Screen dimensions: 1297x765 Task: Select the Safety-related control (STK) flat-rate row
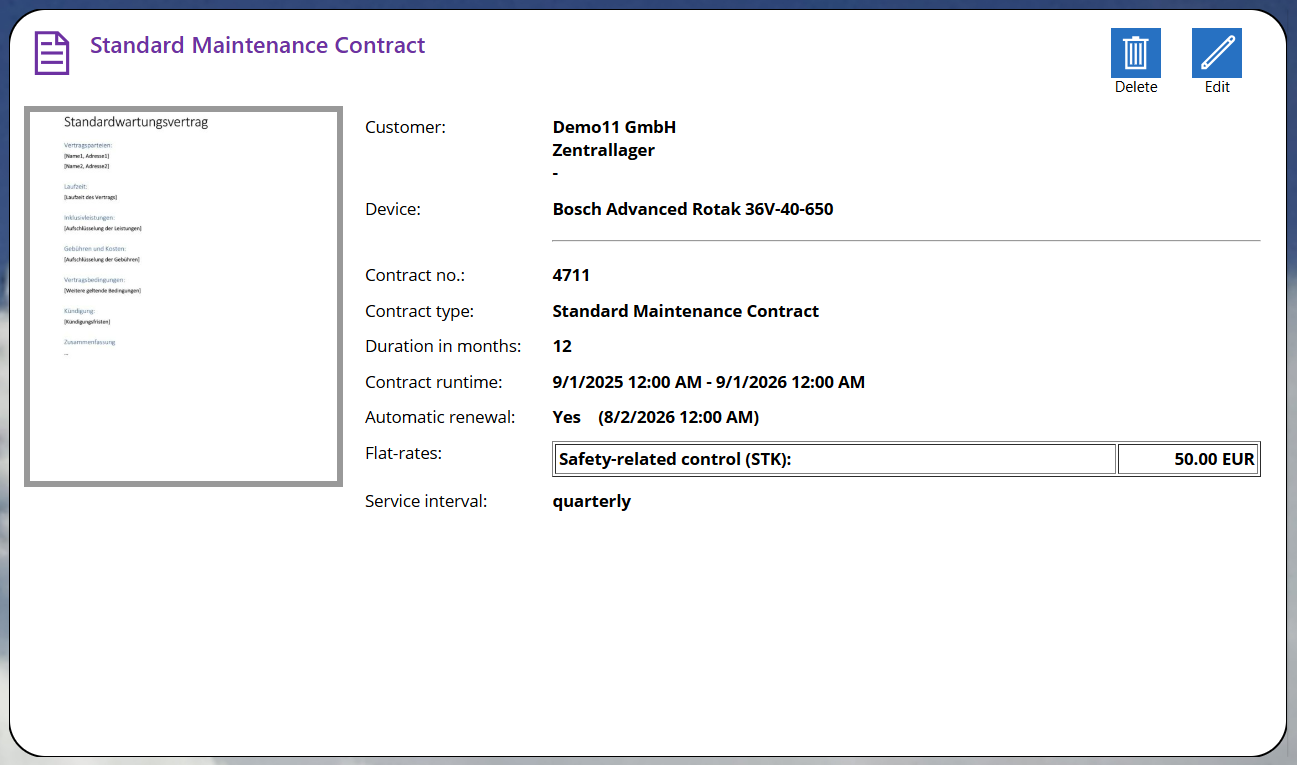click(835, 458)
